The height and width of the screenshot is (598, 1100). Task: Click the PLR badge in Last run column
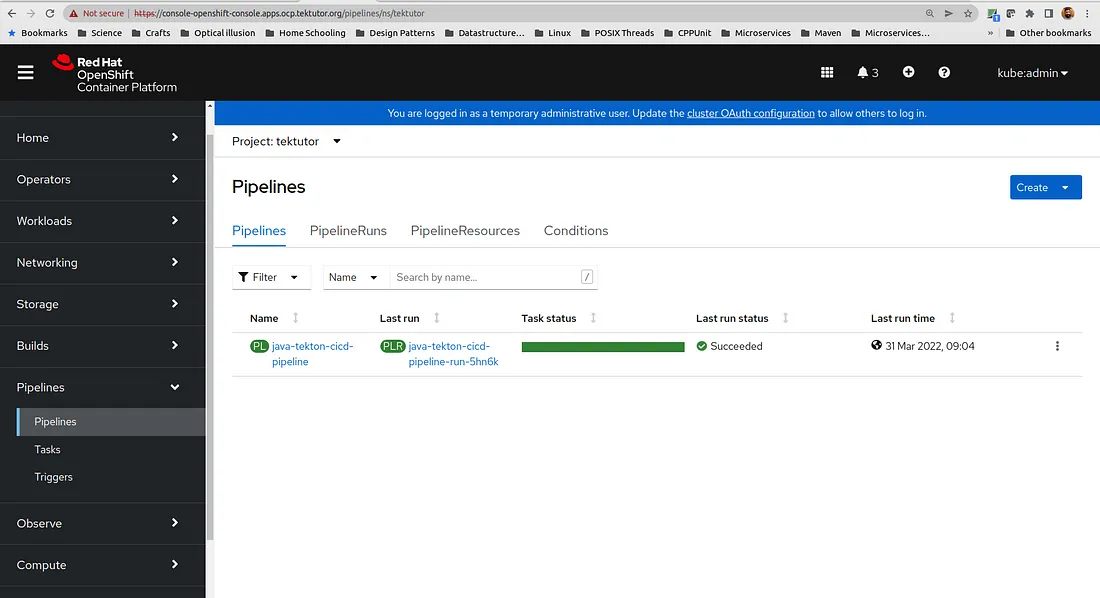point(393,346)
